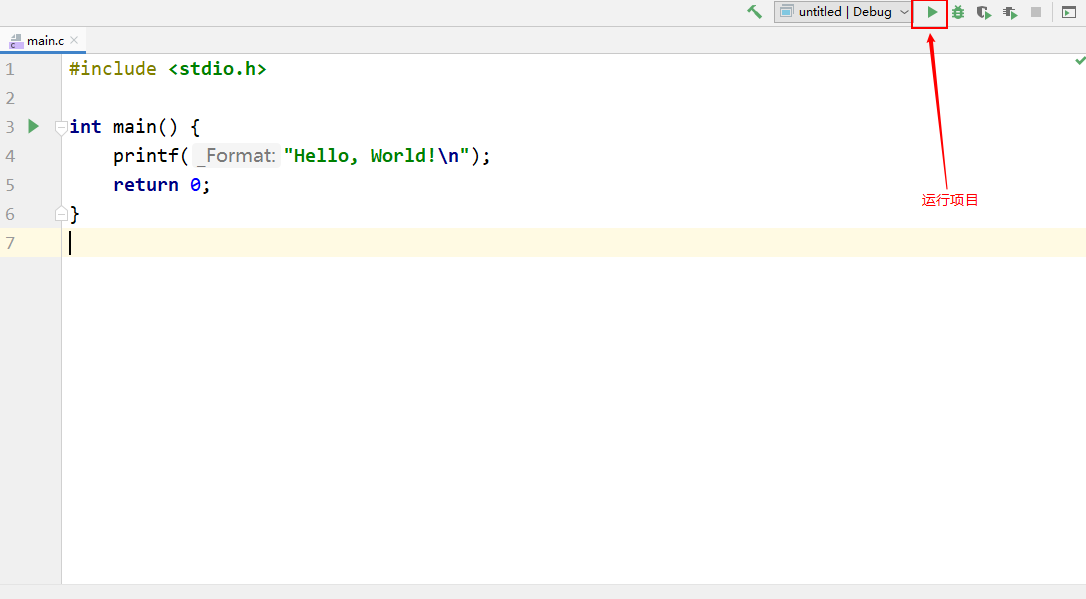Click line number 4 in gutter
Image resolution: width=1086 pixels, height=599 pixels.
pyautogui.click(x=10, y=156)
